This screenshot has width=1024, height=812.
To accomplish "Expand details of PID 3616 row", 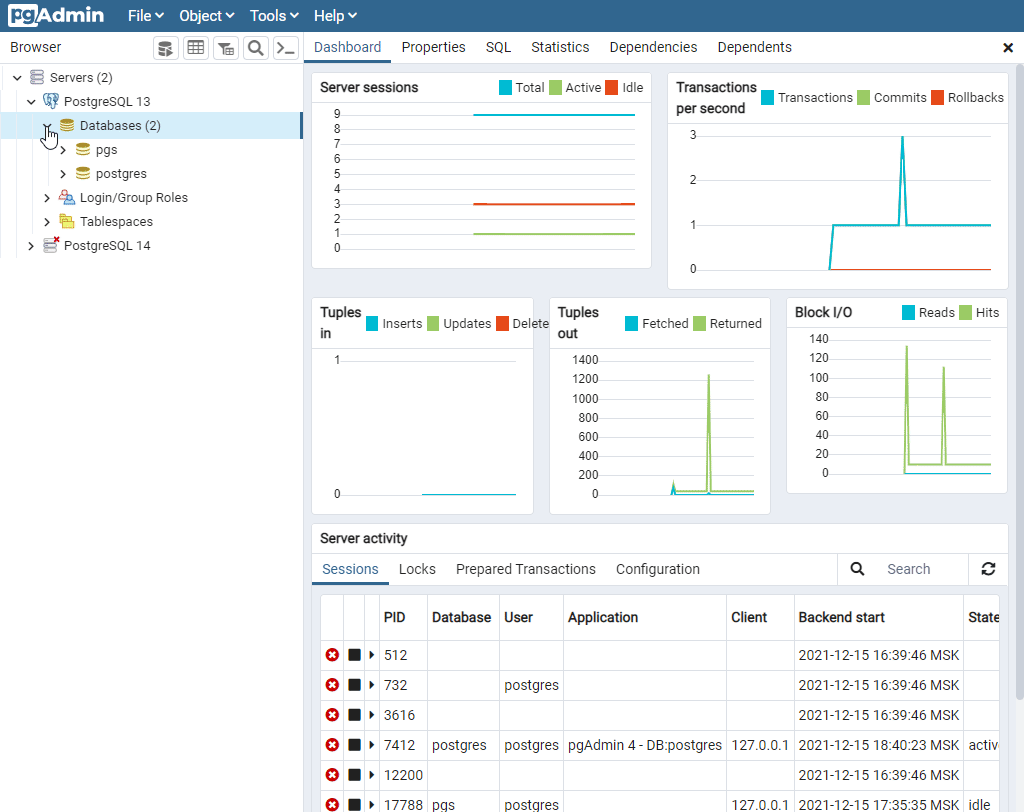I will click(372, 715).
